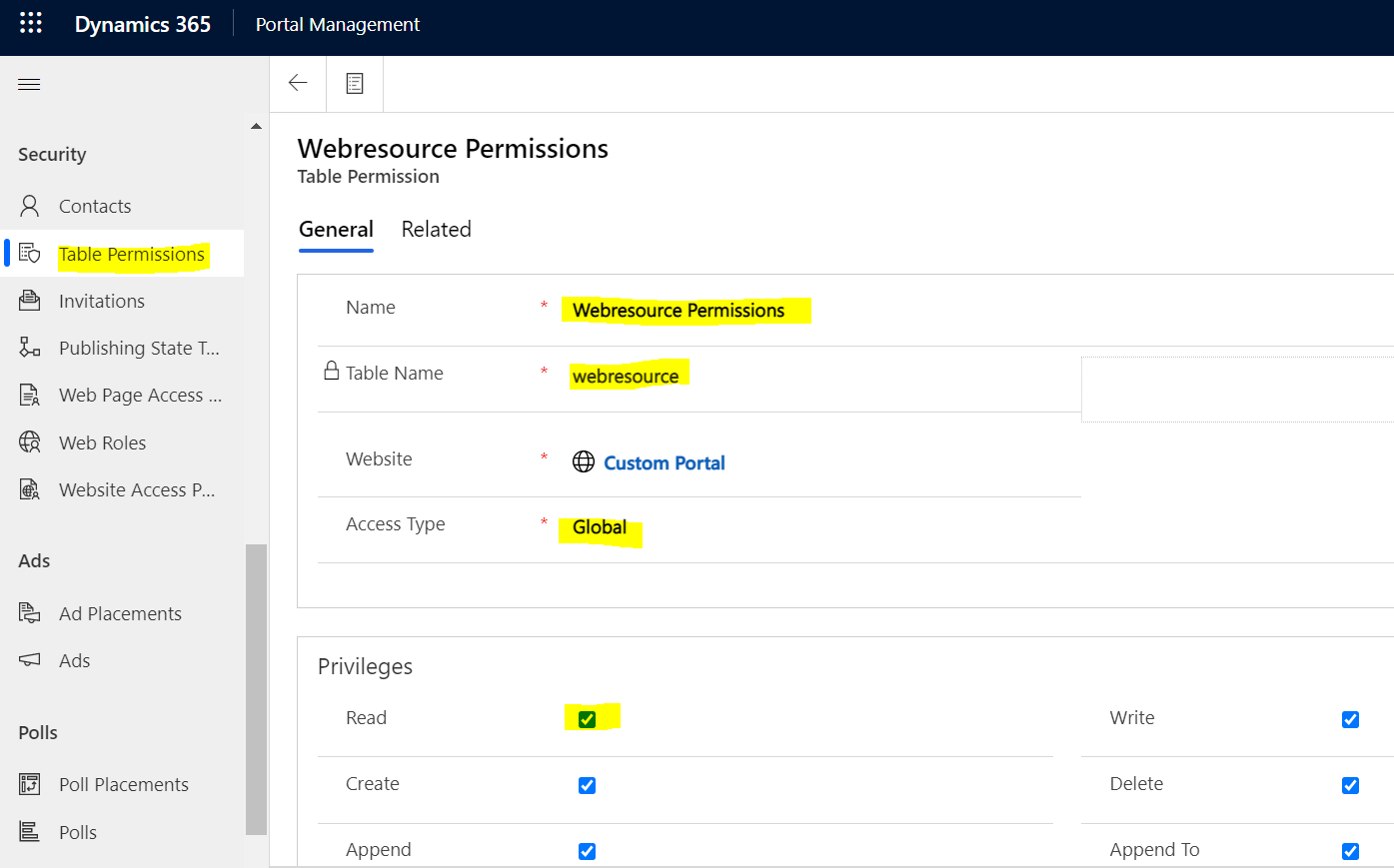This screenshot has height=868, width=1394.
Task: Uncheck the Read privilege checkbox
Action: 587,717
